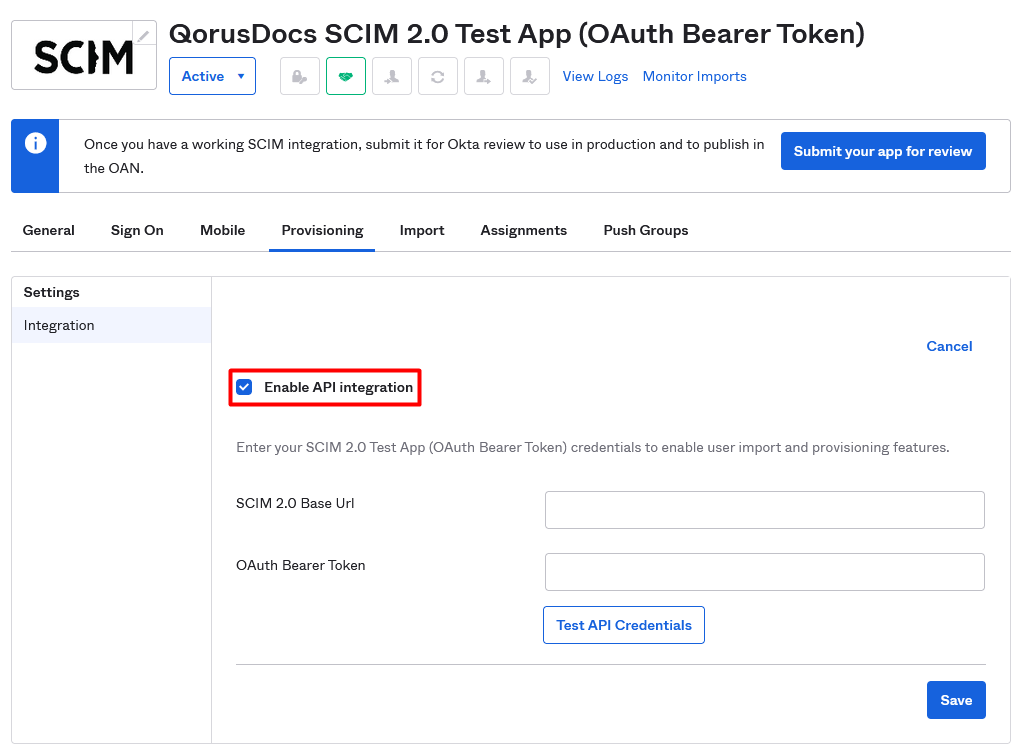Viewport: 1017px width, 756px height.
Task: Click the green handshake provisioning icon
Action: (346, 77)
